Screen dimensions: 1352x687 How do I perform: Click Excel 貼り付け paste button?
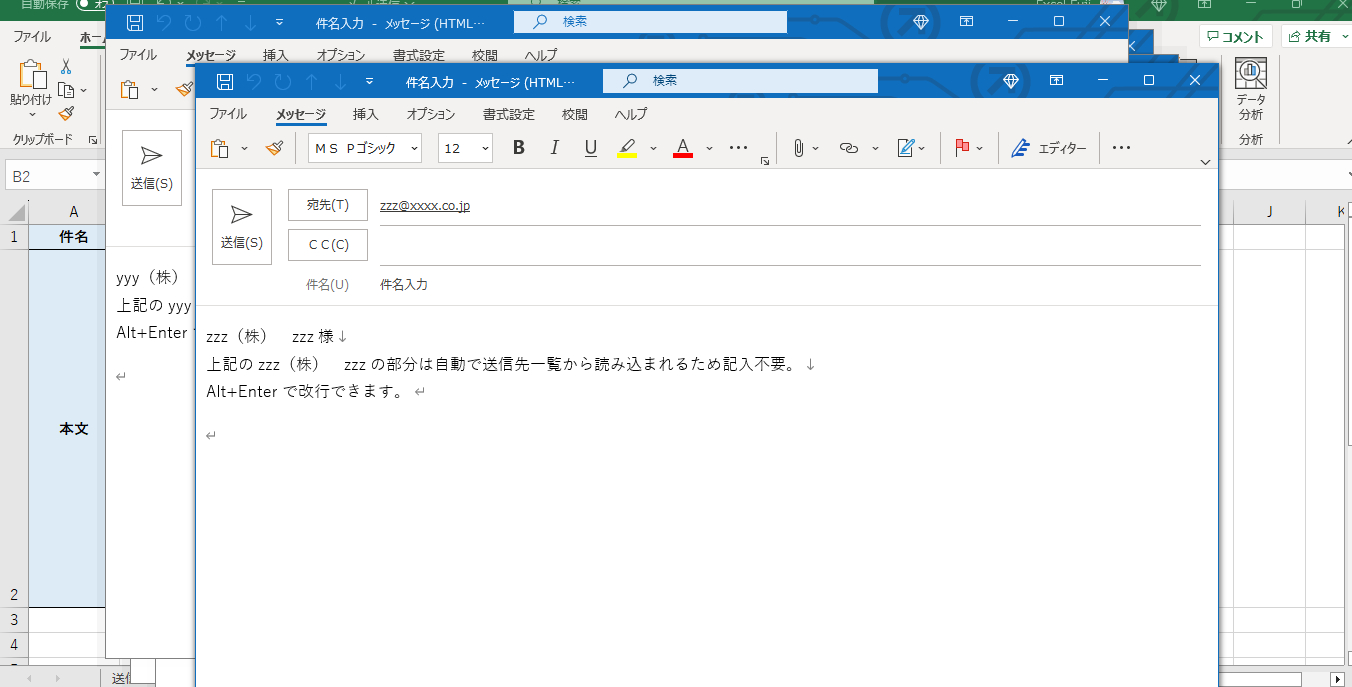point(31,88)
